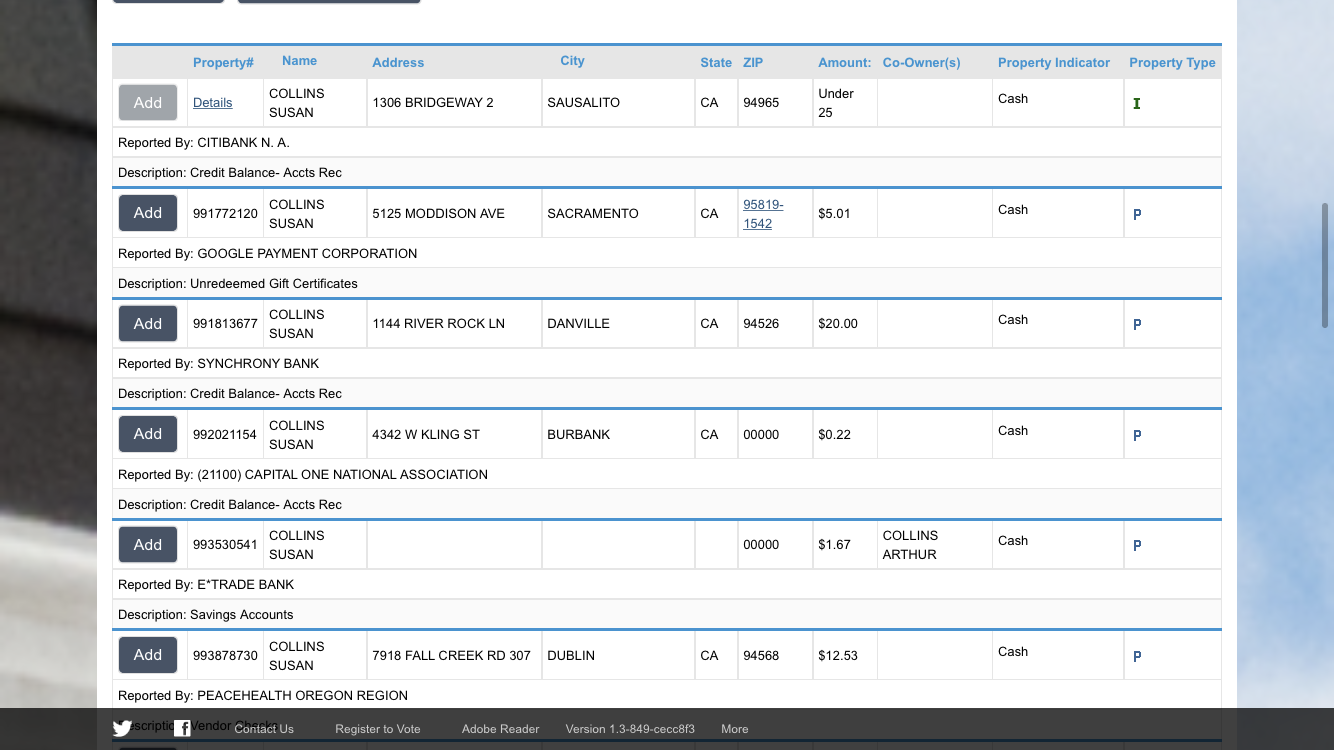The height and width of the screenshot is (750, 1334).
Task: Select address 7918 FALL CREEK RD 307
Action: point(451,655)
